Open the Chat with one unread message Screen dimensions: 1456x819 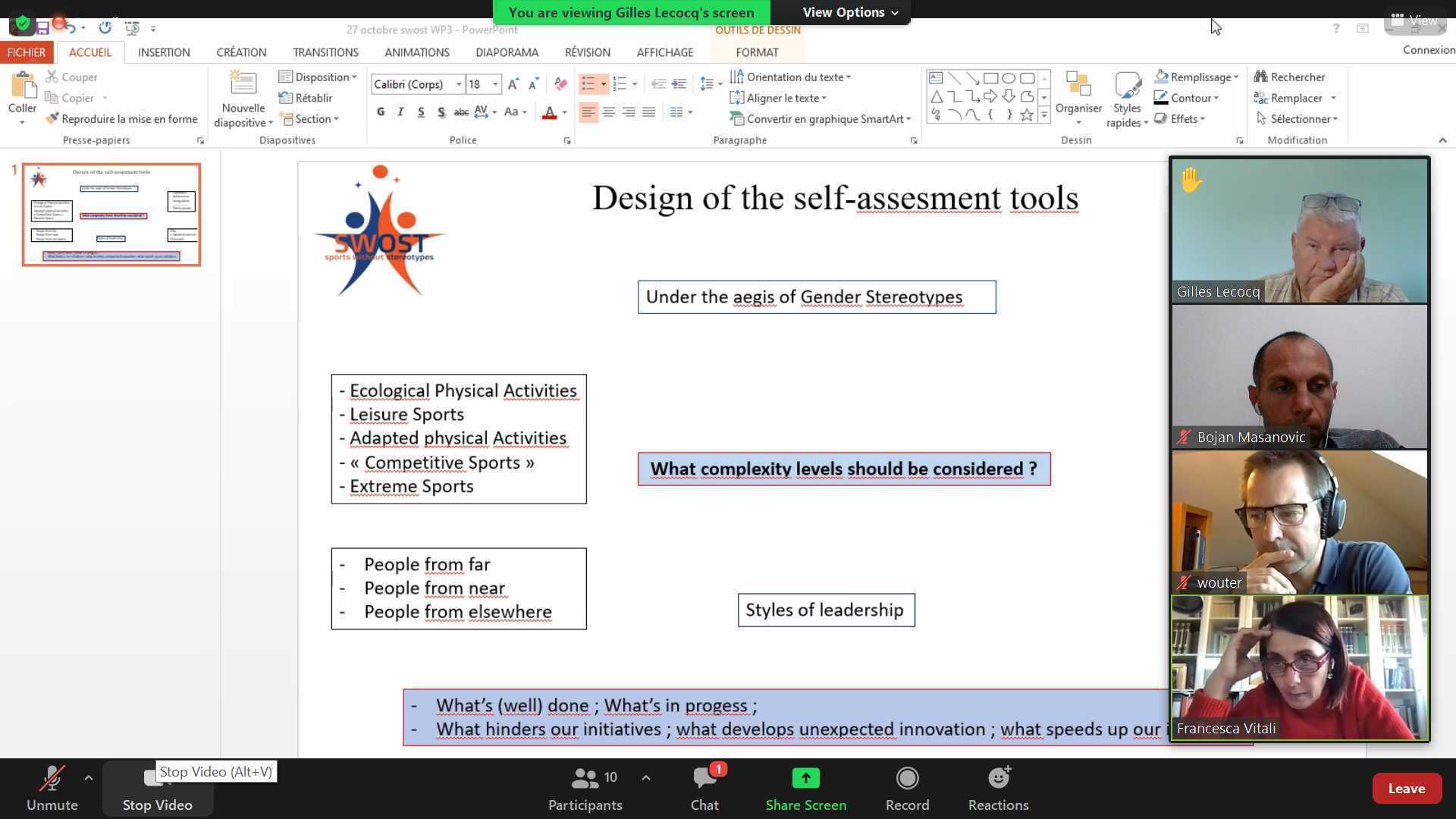click(704, 789)
